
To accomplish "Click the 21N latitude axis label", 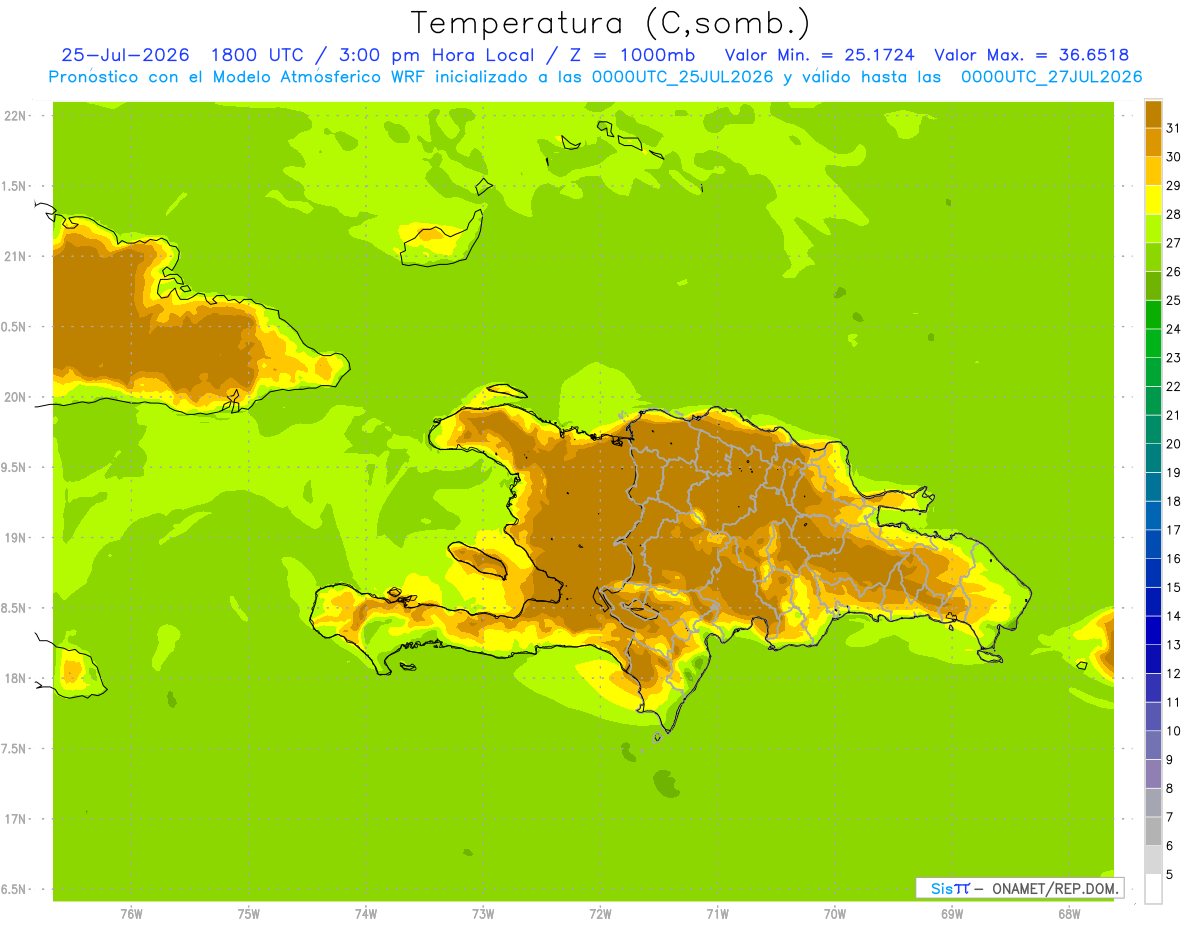I will point(16,256).
